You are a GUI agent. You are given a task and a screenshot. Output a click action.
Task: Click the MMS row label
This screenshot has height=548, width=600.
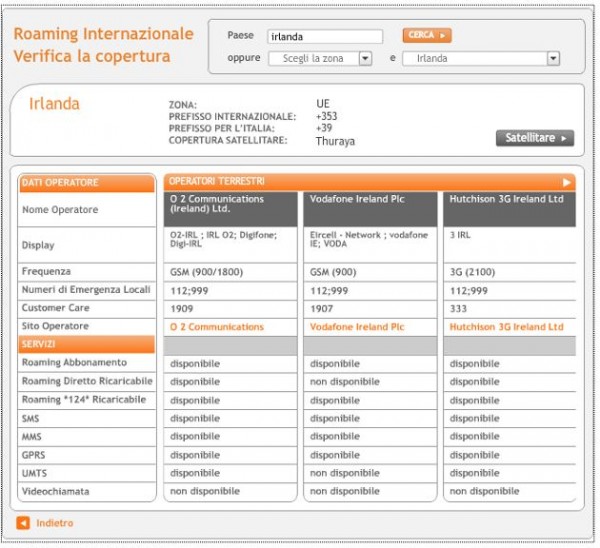pos(32,437)
